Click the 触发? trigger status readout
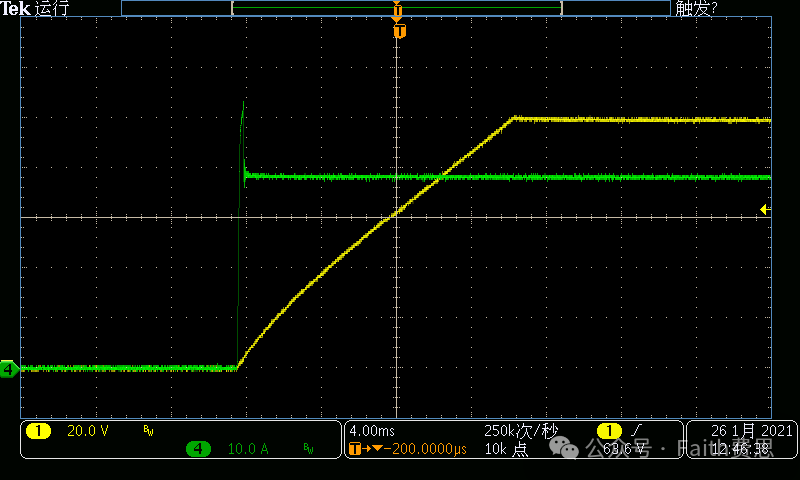800x480 pixels. click(696, 8)
